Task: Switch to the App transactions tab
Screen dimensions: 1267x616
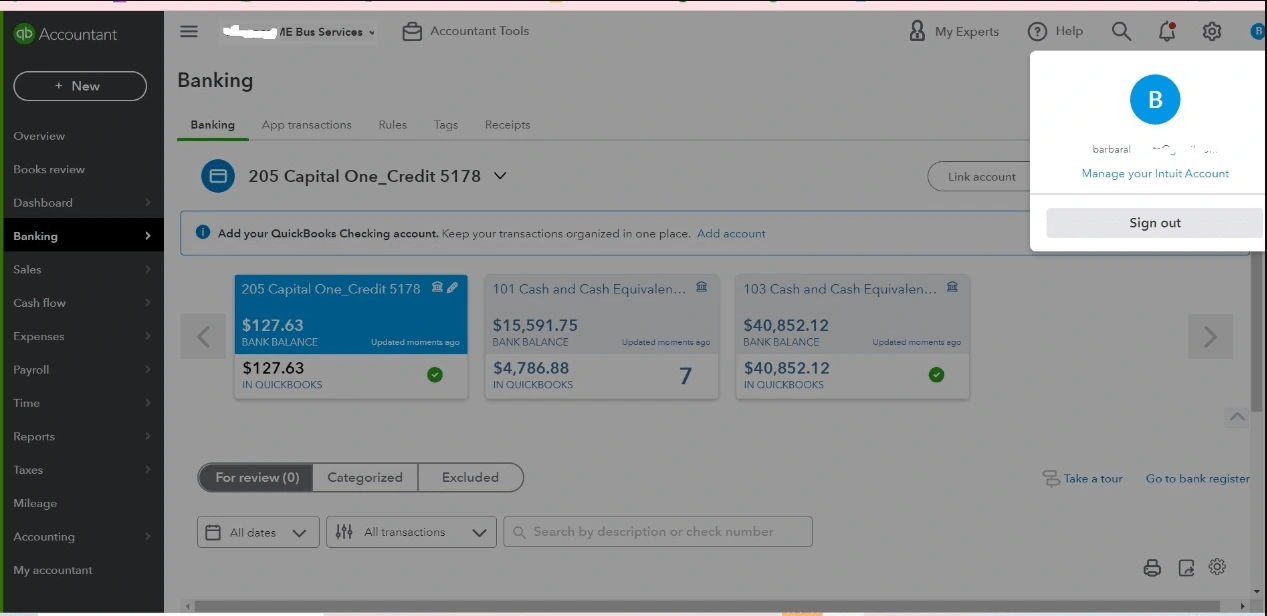Action: 306,125
